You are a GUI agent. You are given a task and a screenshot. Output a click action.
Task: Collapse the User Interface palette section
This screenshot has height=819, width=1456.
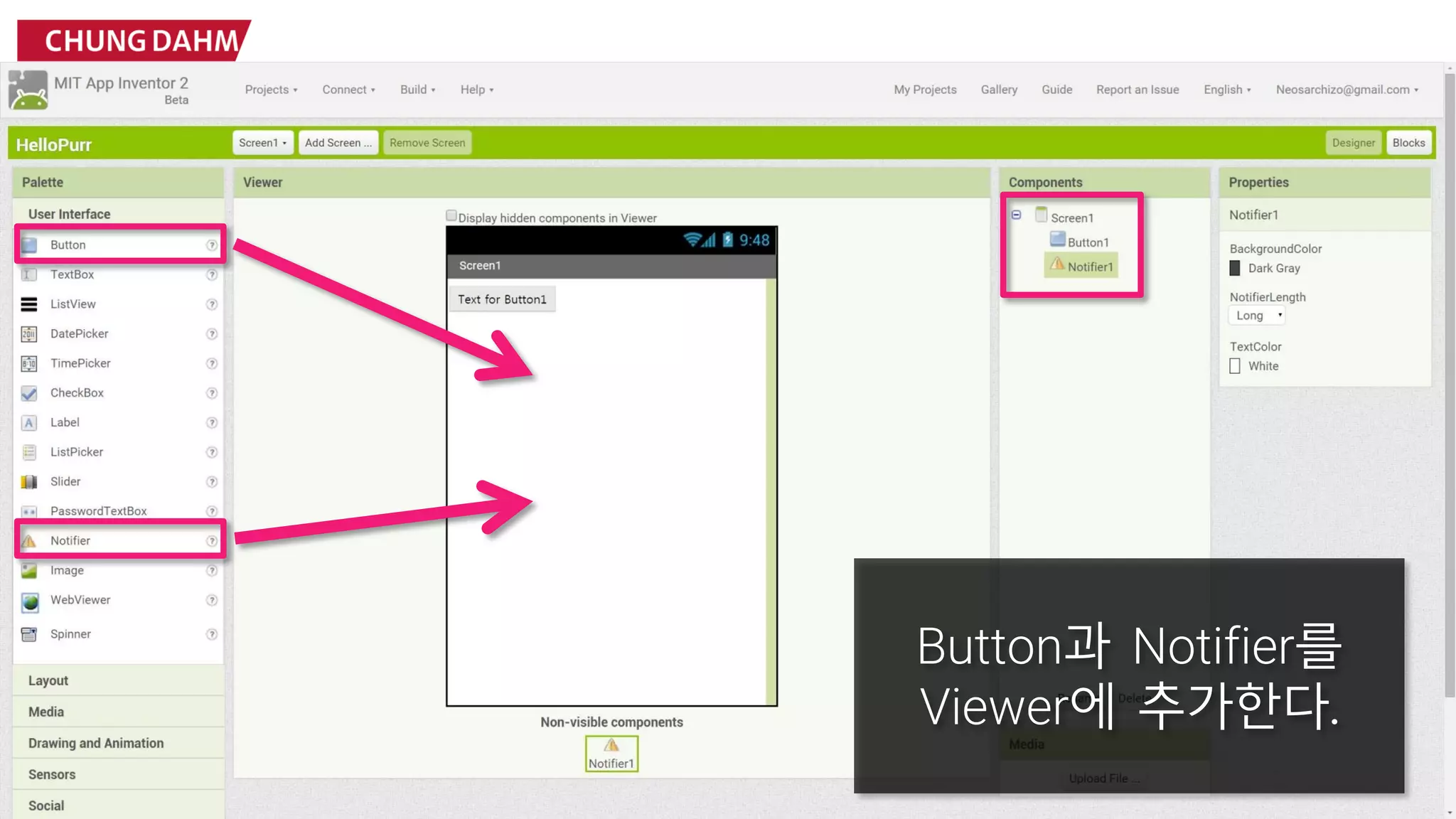[118, 214]
